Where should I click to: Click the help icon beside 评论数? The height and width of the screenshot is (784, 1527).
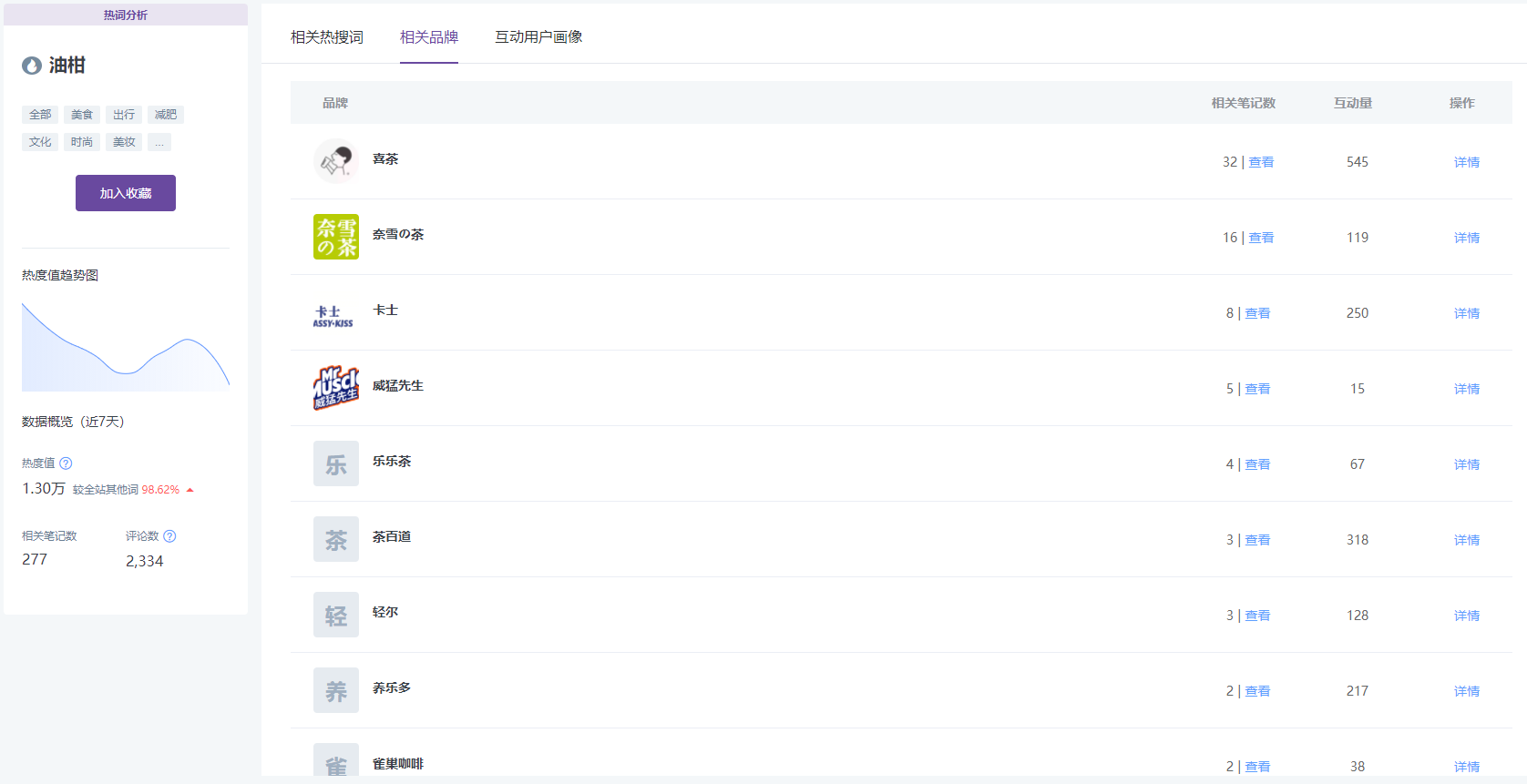(169, 536)
